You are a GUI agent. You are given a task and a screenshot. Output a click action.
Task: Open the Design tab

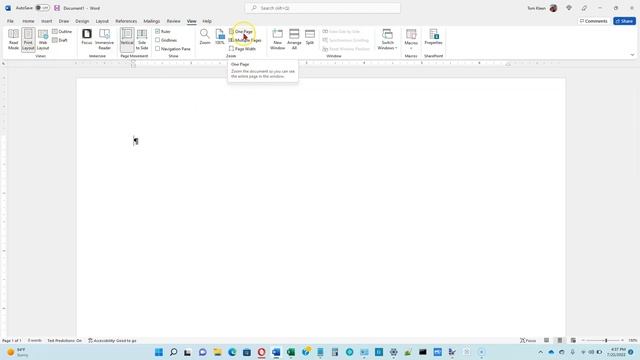pos(82,21)
